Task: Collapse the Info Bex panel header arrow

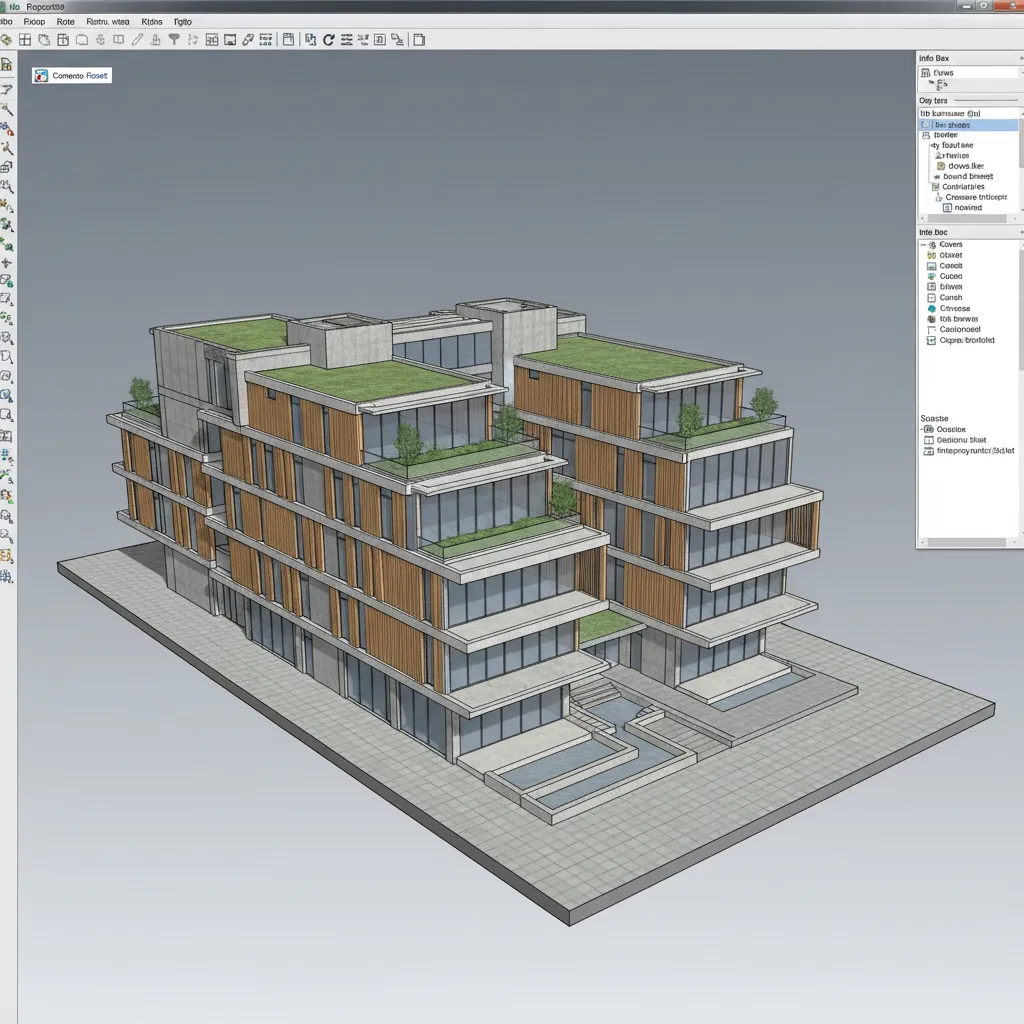Action: (x=1019, y=59)
